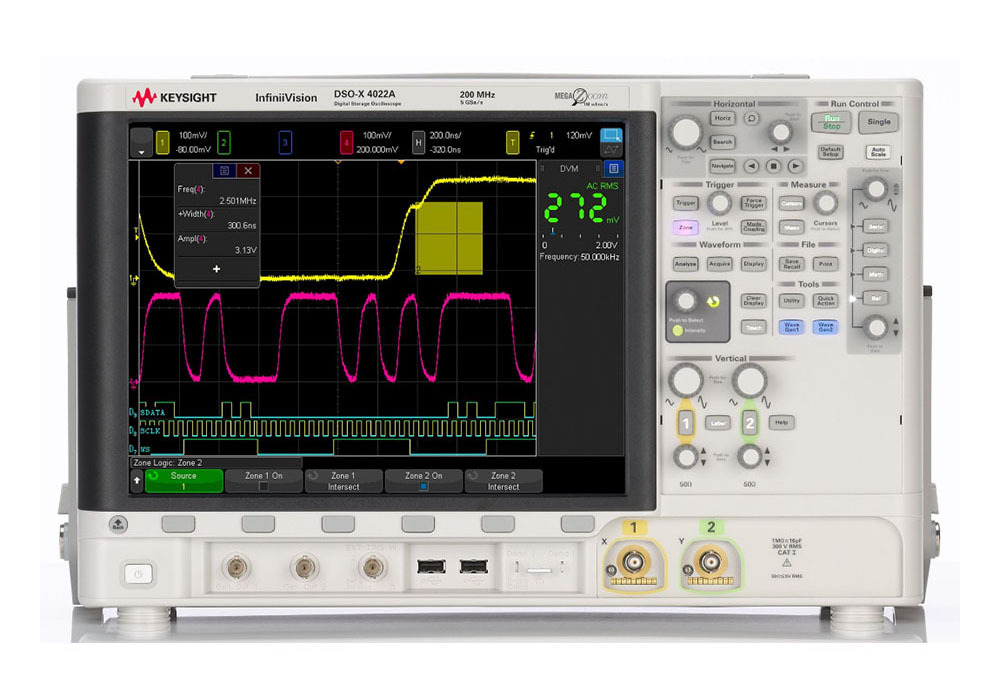Open the Source softkey selector
This screenshot has width=1000, height=700.
coord(184,481)
